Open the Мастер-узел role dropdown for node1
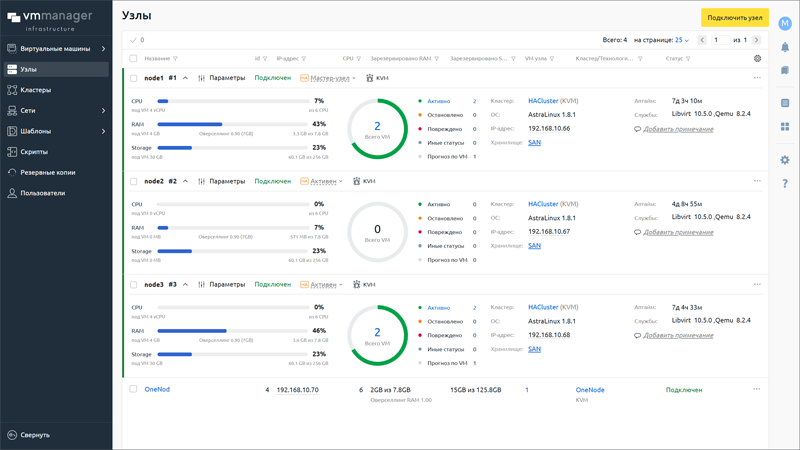Screen dimensions: 800x450 coord(330,78)
